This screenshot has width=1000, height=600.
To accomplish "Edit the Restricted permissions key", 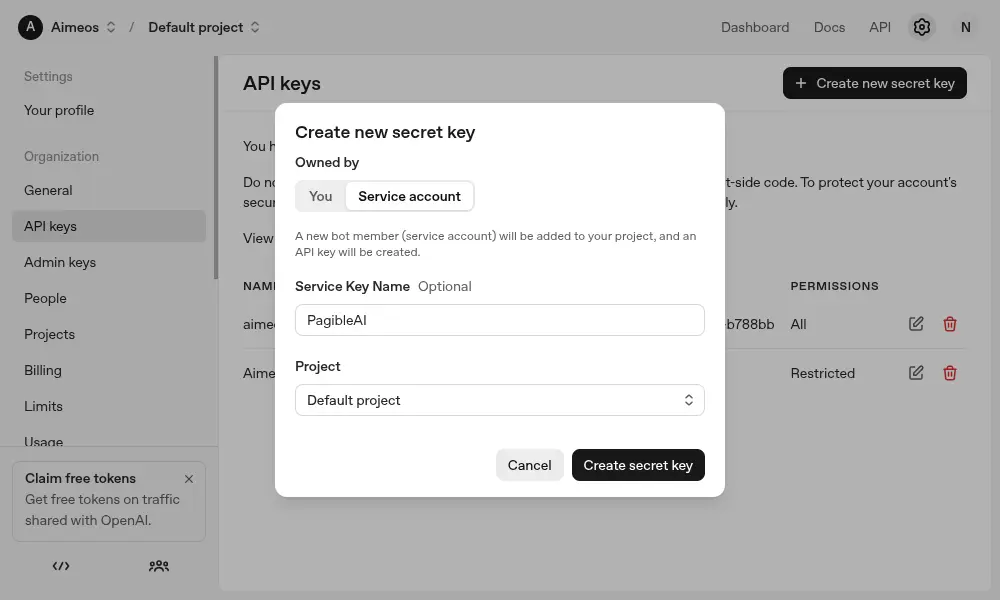I will click(x=916, y=373).
